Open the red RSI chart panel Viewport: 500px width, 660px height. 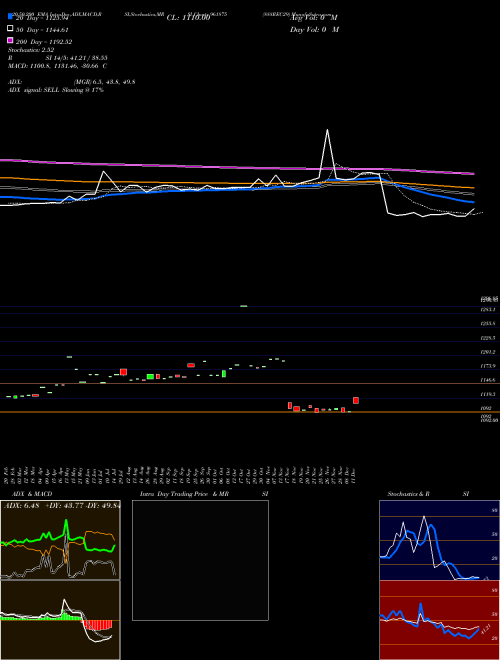point(439,620)
